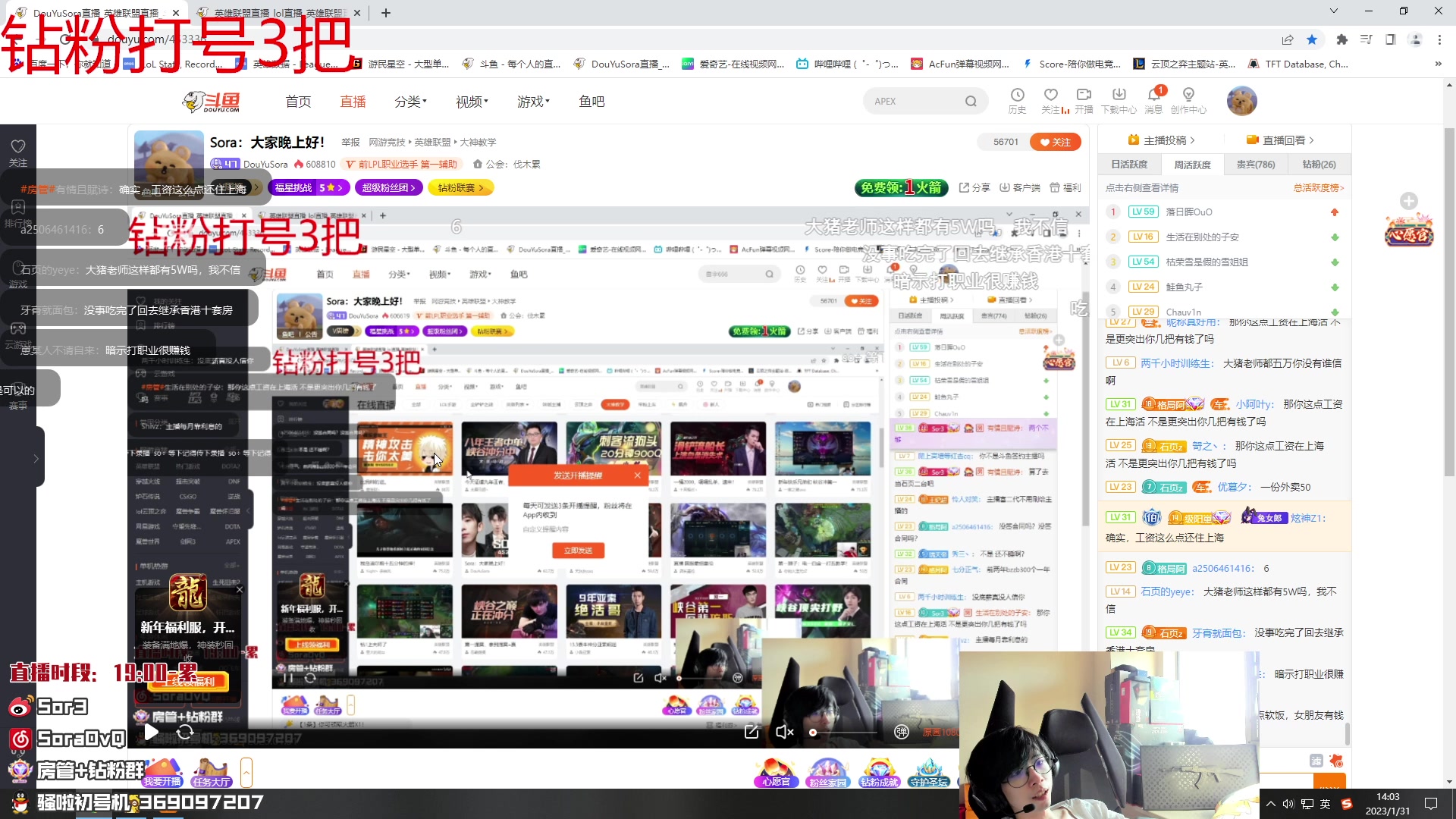Viewport: 1456px width, 819px height.
Task: Open new browser tab with plus
Action: tap(385, 13)
